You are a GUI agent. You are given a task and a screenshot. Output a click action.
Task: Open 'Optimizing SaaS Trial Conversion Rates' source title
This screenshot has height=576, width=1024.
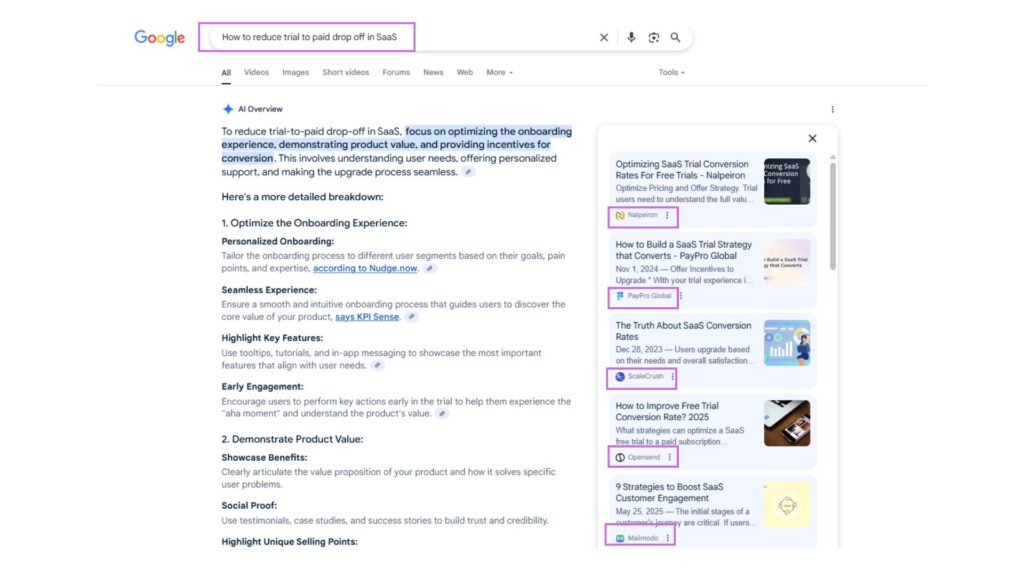click(682, 170)
